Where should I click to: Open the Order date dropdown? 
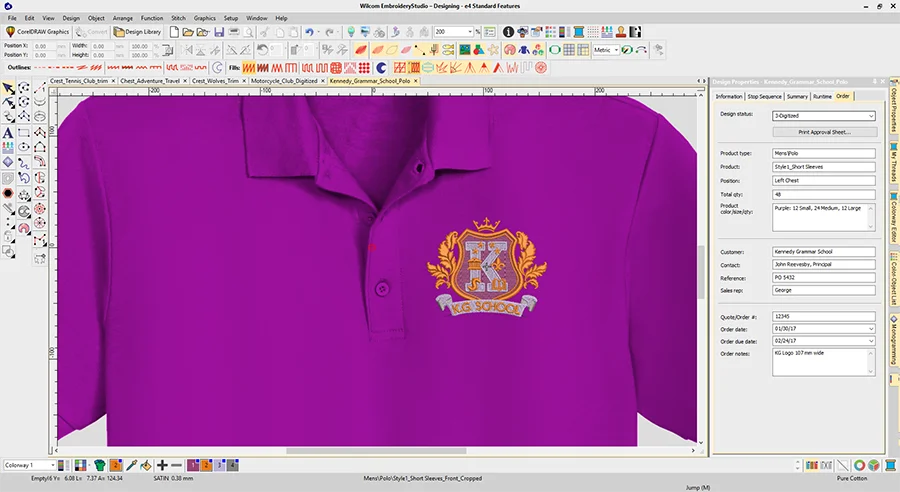871,328
